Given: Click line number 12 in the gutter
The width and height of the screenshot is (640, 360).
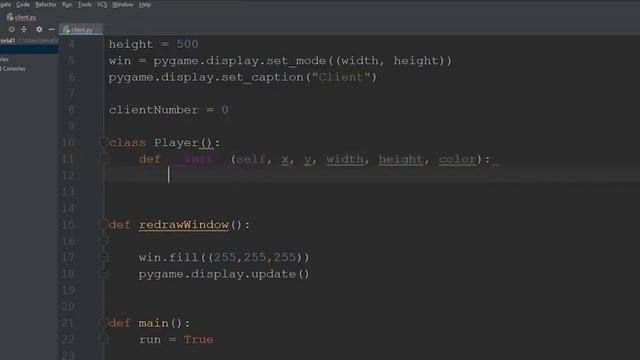Looking at the screenshot, I should click(x=68, y=176).
